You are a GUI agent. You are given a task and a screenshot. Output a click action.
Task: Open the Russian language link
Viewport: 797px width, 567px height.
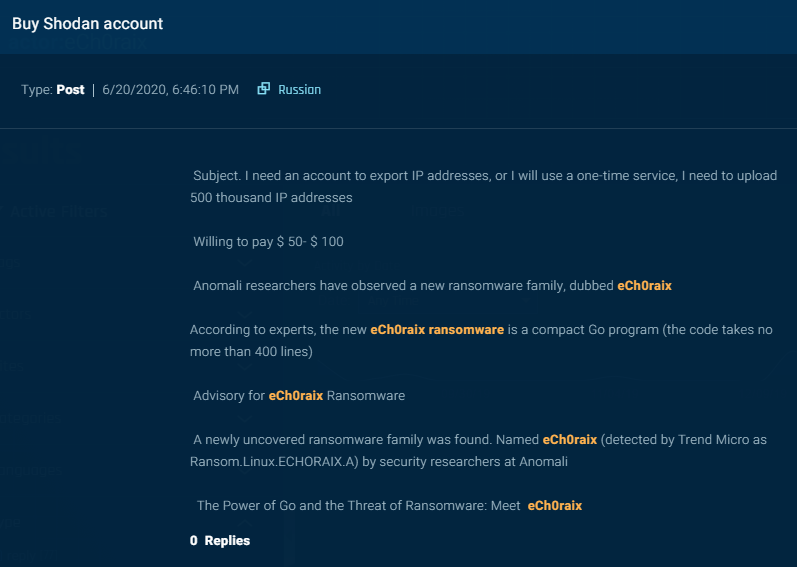[x=299, y=89]
